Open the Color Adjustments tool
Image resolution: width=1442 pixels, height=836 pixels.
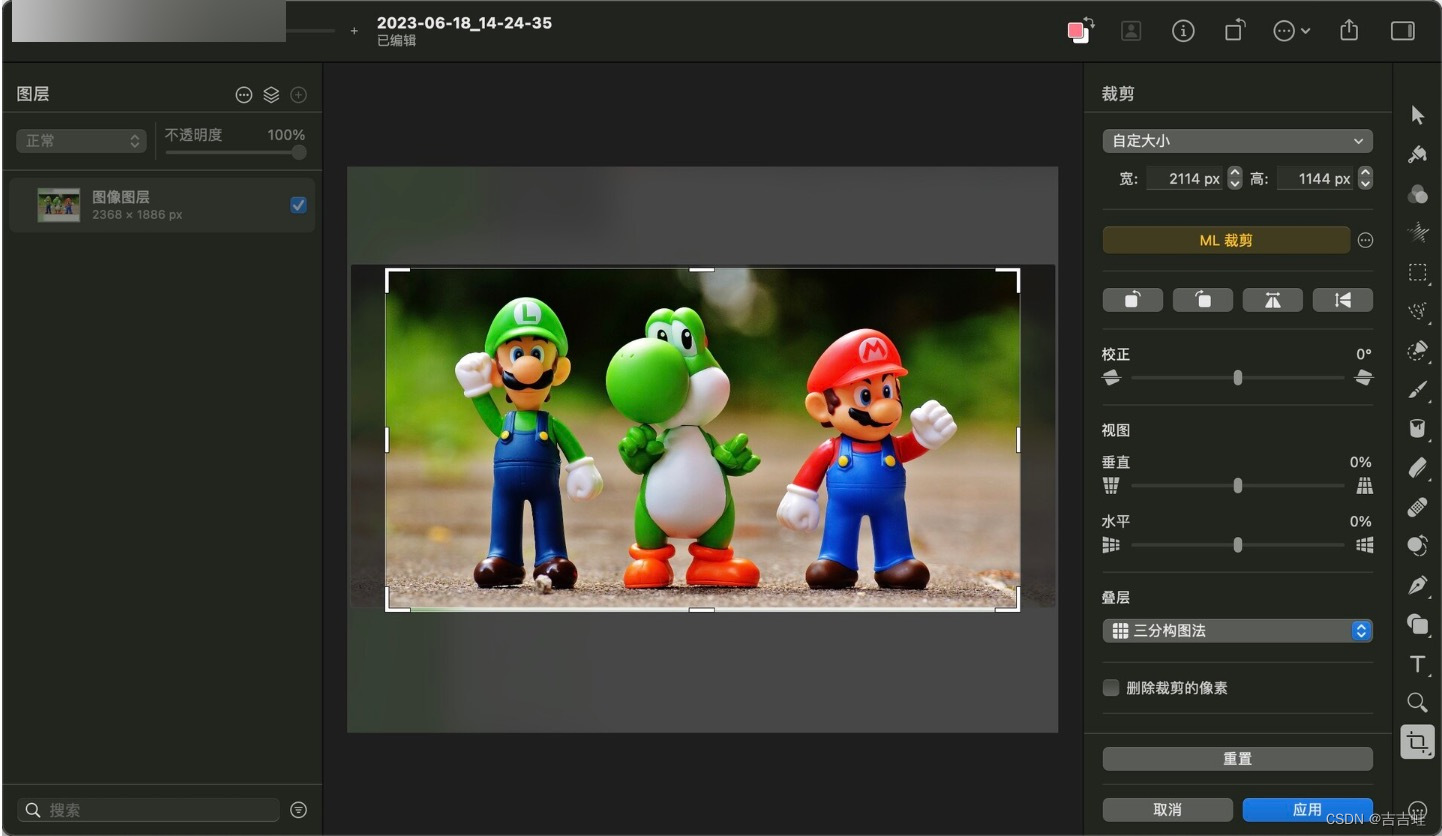pyautogui.click(x=1417, y=193)
